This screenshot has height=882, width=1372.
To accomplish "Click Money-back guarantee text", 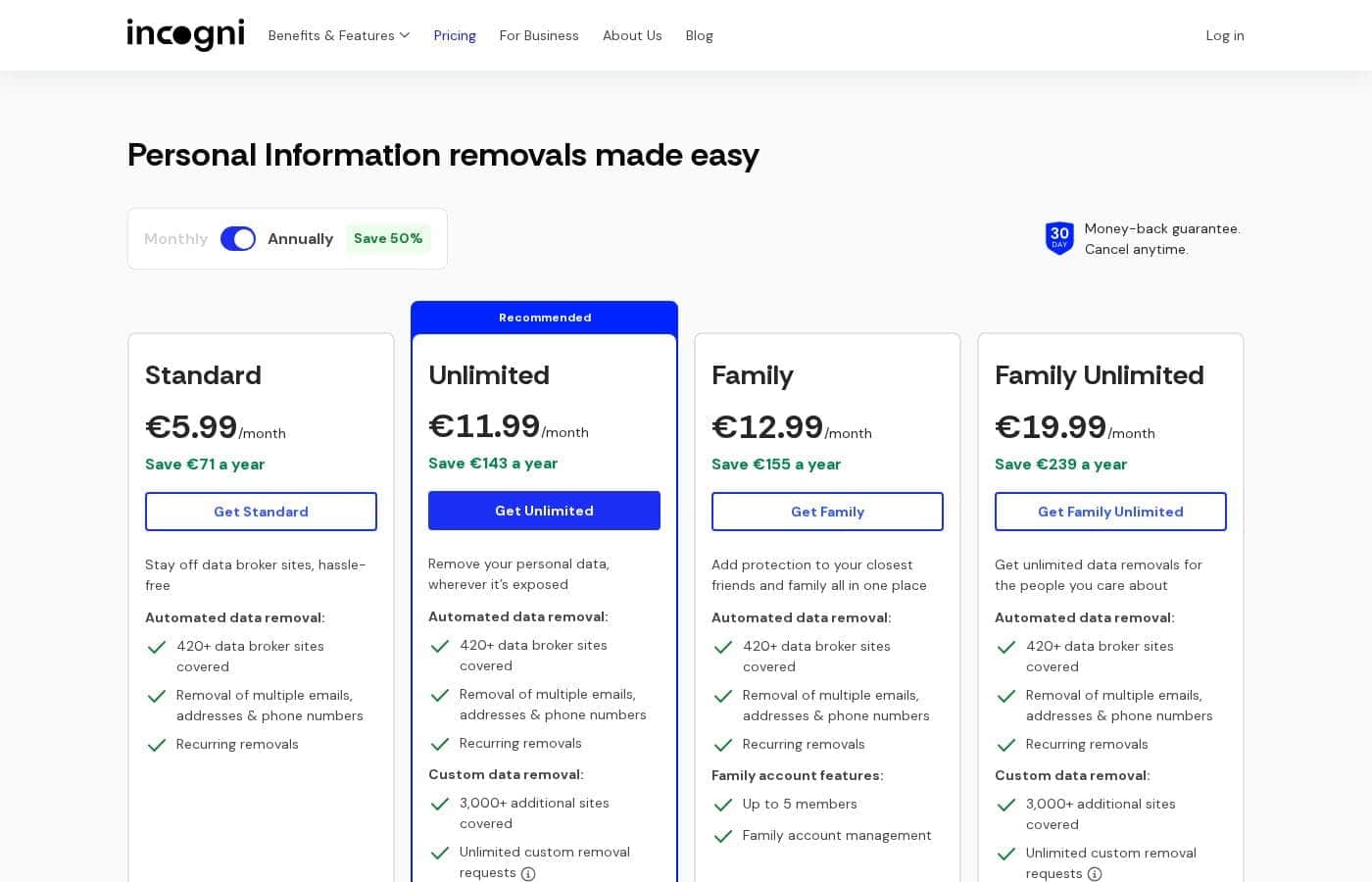I will click(x=1162, y=228).
